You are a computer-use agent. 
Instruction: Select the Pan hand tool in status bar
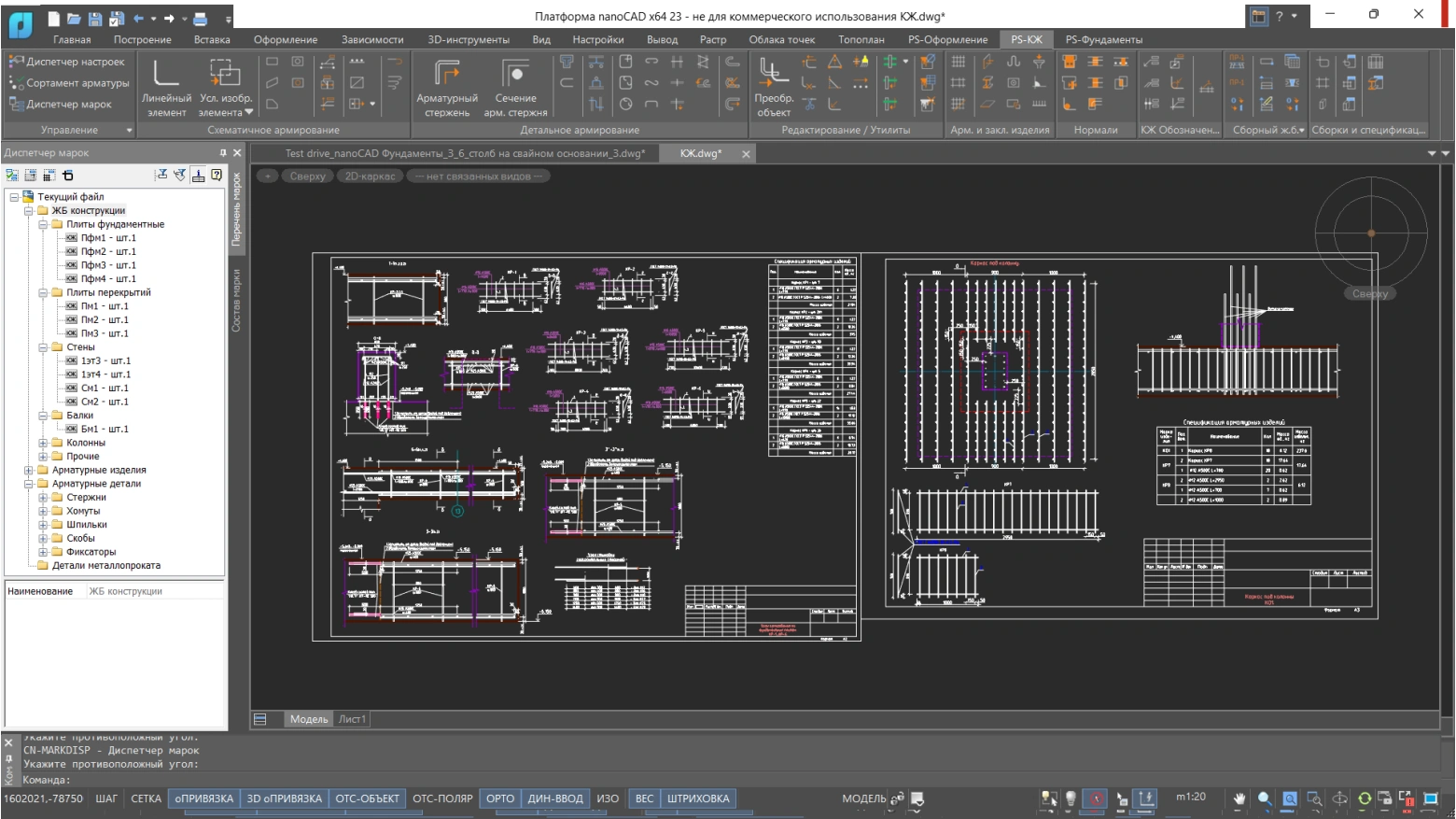coord(1239,798)
